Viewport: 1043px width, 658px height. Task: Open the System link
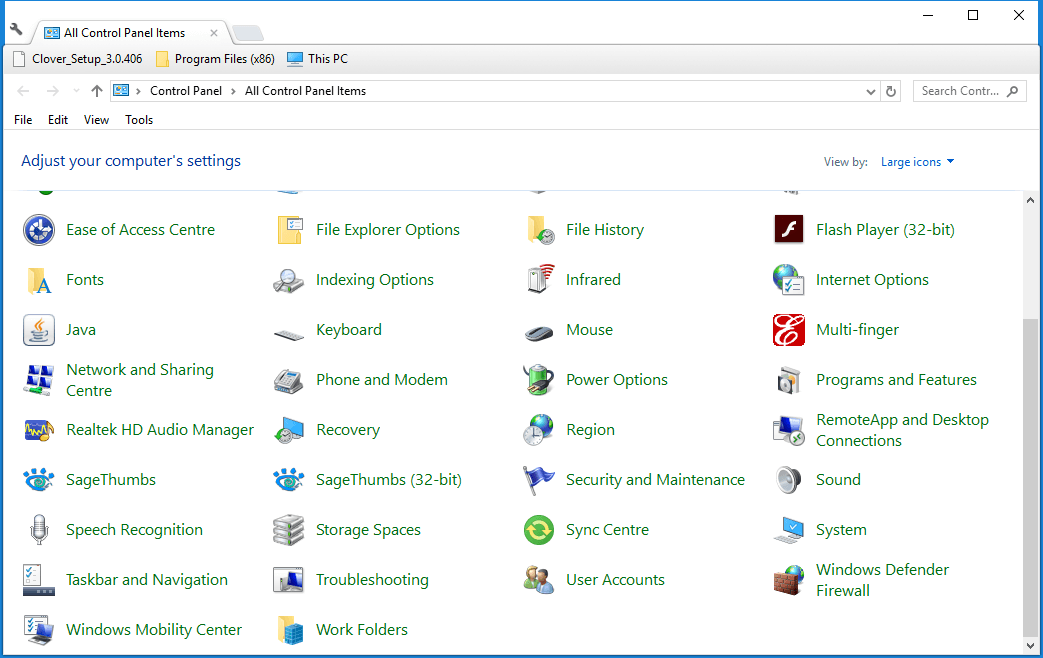click(x=841, y=530)
